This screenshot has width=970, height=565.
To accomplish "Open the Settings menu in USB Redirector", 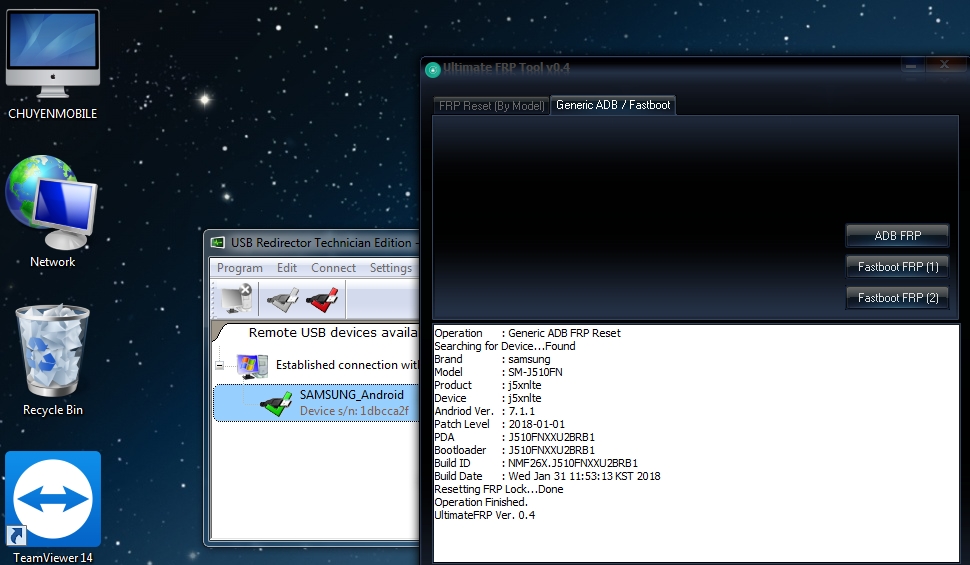I will coord(391,268).
